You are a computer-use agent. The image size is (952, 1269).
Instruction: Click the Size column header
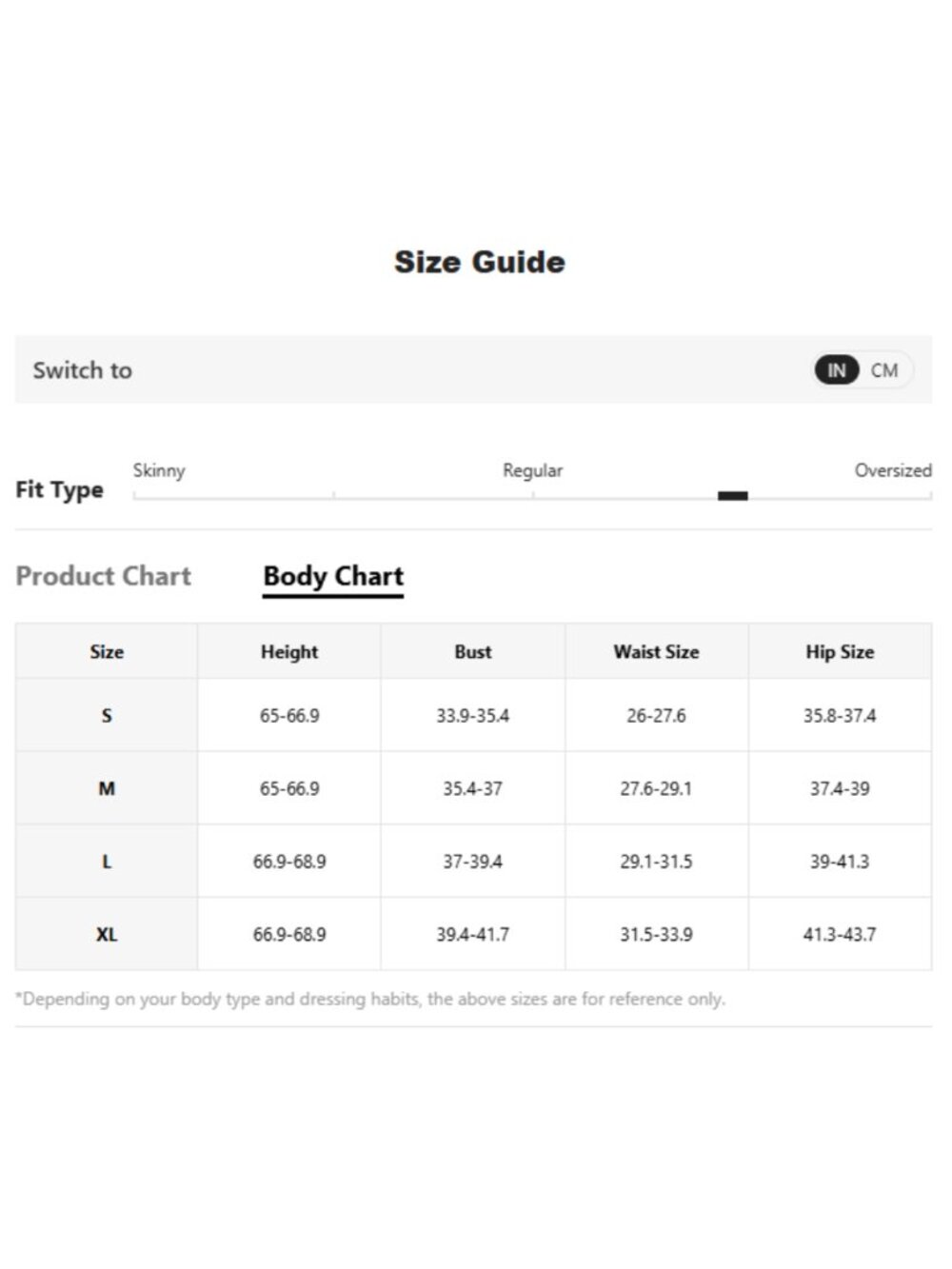tap(107, 652)
